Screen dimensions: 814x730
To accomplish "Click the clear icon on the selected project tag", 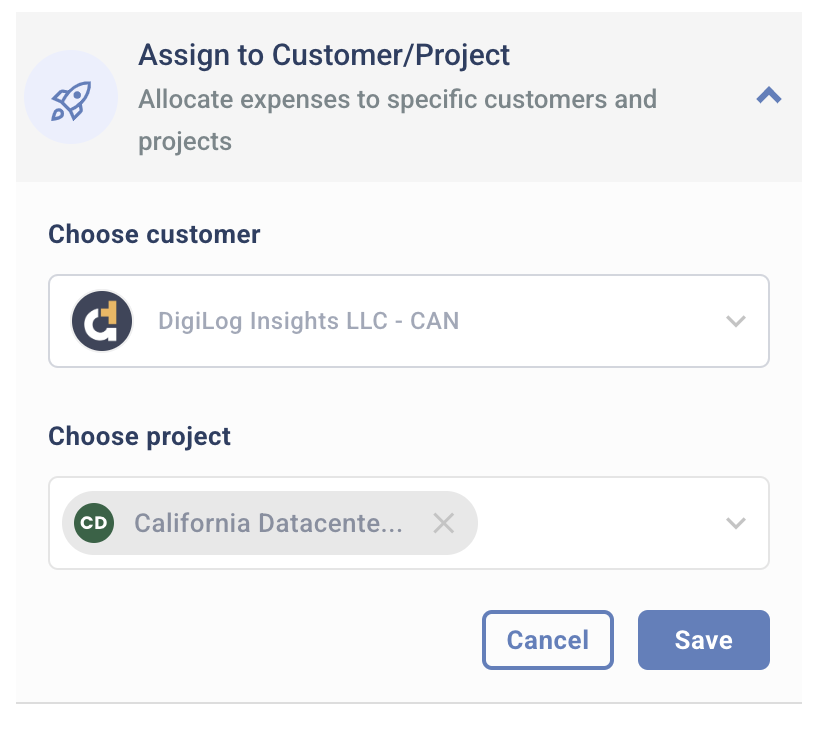I will click(x=444, y=522).
